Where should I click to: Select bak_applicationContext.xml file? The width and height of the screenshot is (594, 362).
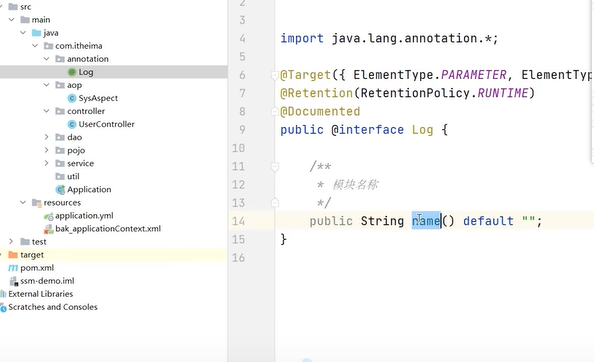tap(108, 229)
